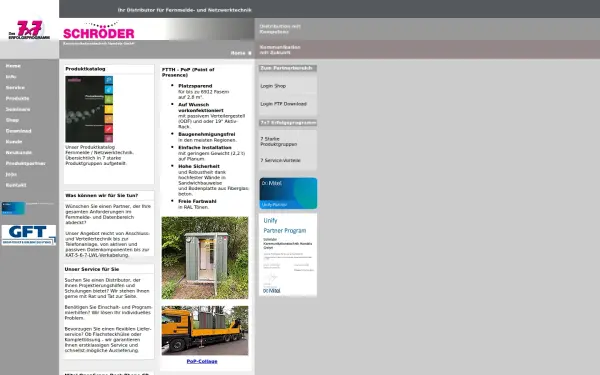
Task: Open Info in left navigation
Action: (11, 77)
